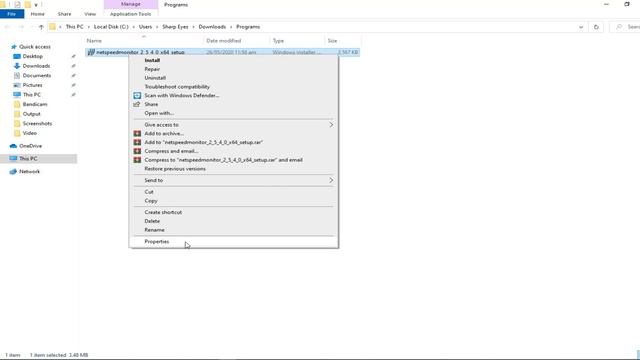This screenshot has width=640, height=360.
Task: Click pinned This PC under Quick access
Action: [x=31, y=95]
